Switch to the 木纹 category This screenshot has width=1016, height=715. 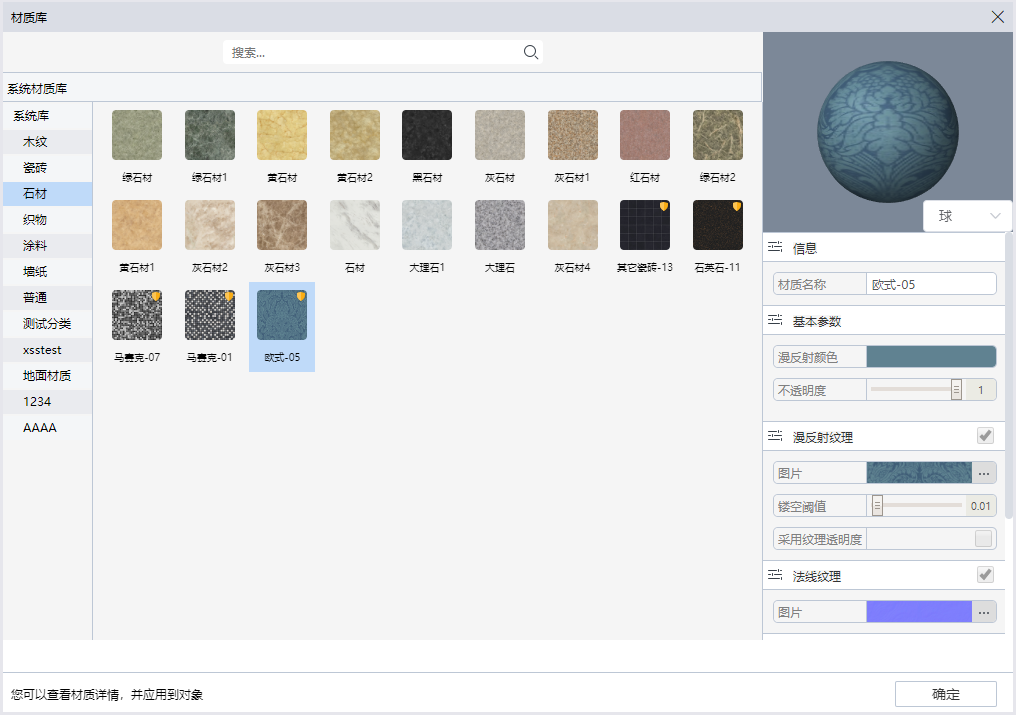[35, 142]
